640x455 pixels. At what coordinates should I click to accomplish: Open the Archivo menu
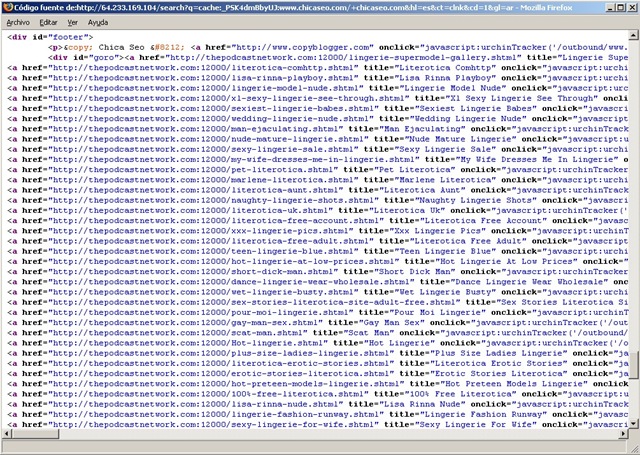point(18,23)
